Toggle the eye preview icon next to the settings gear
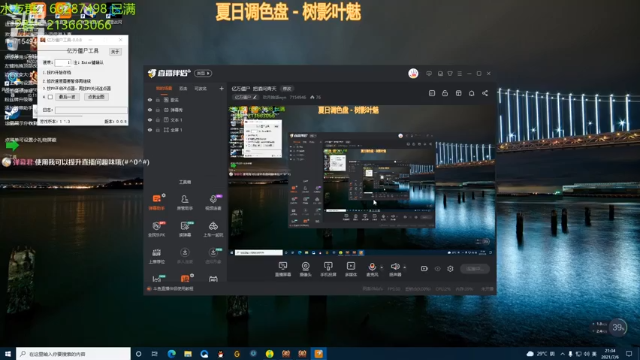 (438, 269)
